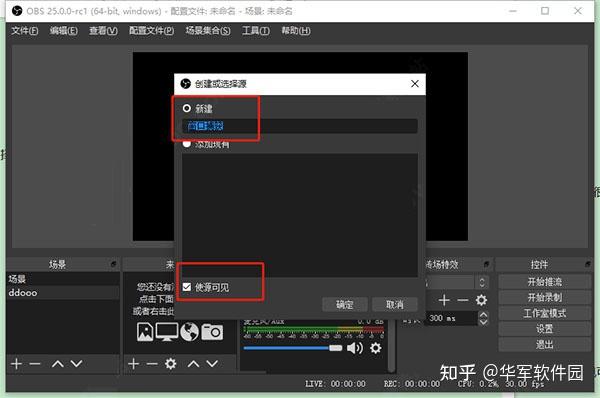Select the 新建 radio option
The image size is (600, 398).
pos(187,108)
